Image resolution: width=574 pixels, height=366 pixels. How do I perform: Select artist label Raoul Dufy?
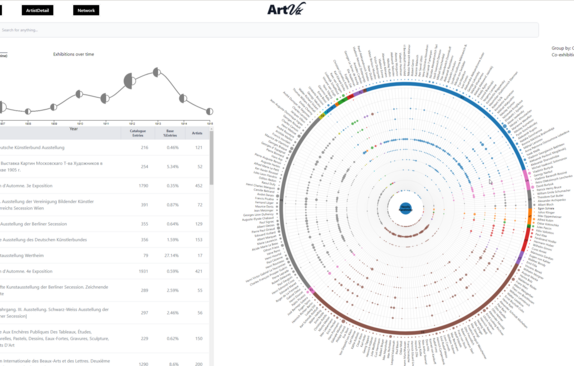269,183
